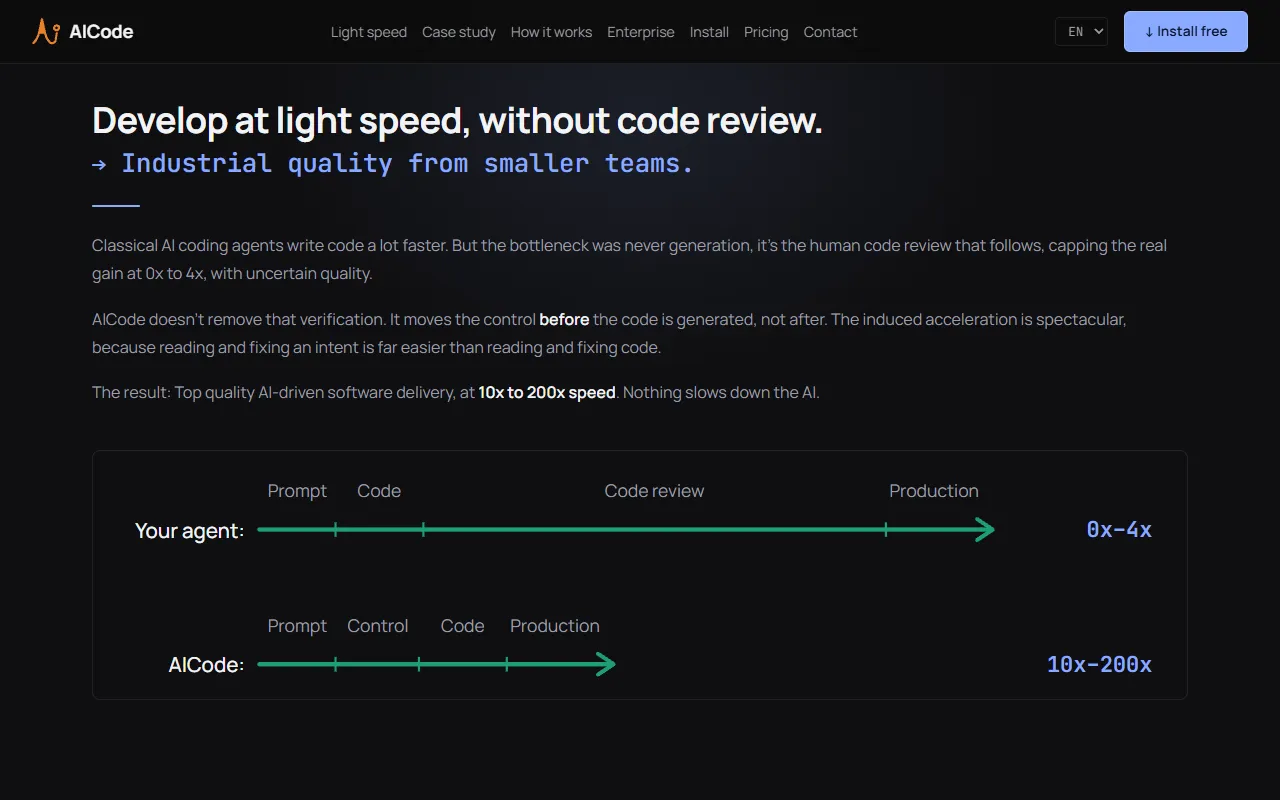Expand the EN language dropdown
The image size is (1280, 800).
tap(1081, 32)
